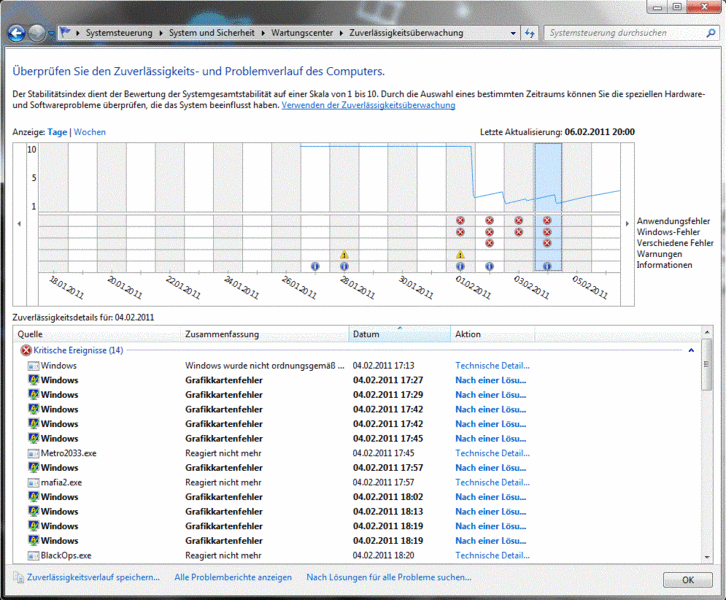Expand breadcrumb arrow after Wartungscenter

pyautogui.click(x=341, y=33)
